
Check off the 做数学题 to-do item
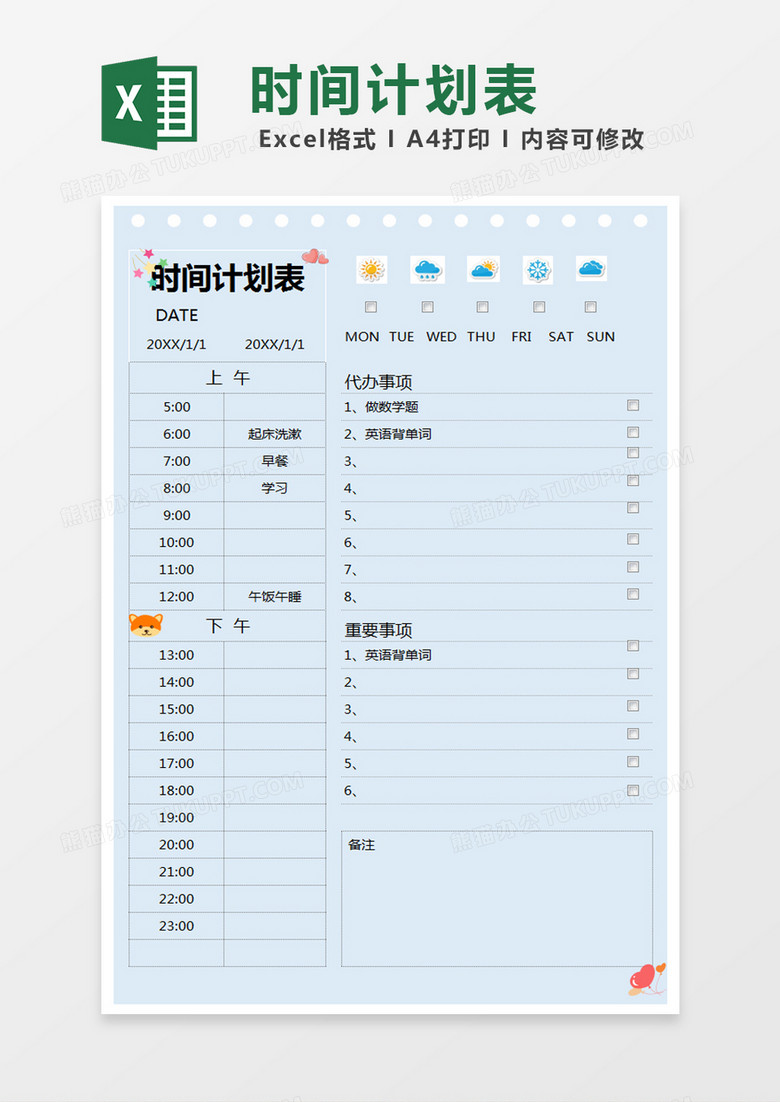pos(633,405)
